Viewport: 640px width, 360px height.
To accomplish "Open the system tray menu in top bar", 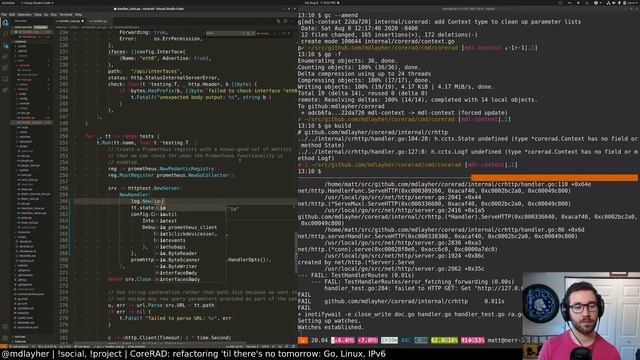I will pyautogui.click(x=623, y=3).
